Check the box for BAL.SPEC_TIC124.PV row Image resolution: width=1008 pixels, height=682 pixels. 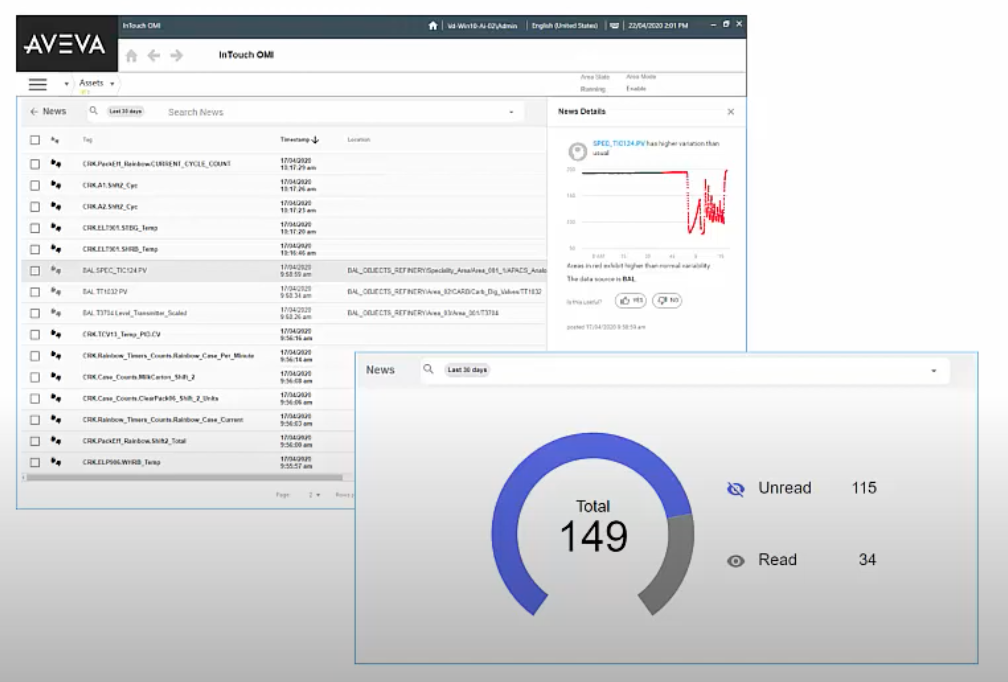(35, 270)
